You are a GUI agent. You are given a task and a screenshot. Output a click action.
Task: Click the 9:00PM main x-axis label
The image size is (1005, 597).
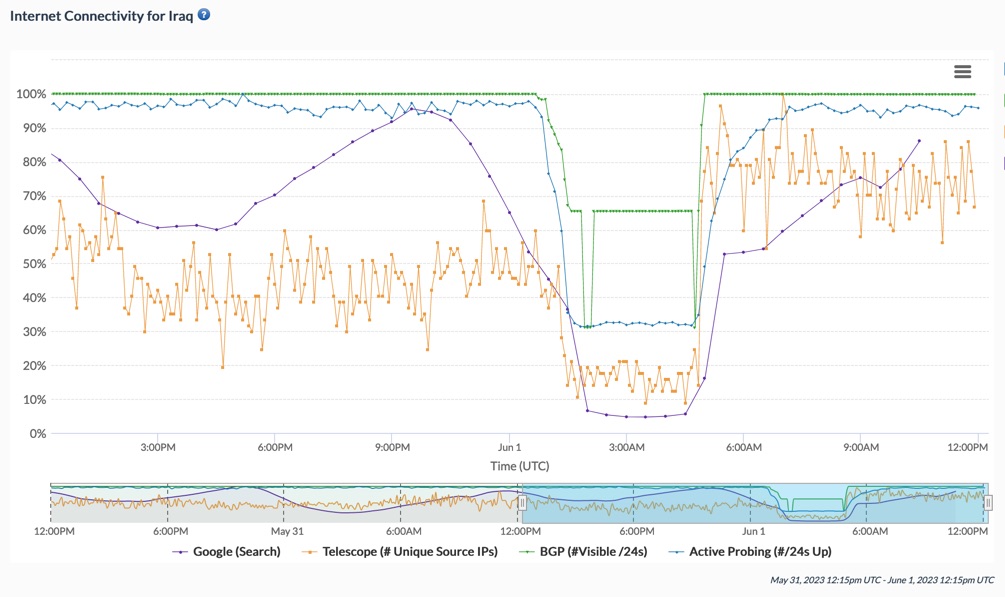click(392, 447)
